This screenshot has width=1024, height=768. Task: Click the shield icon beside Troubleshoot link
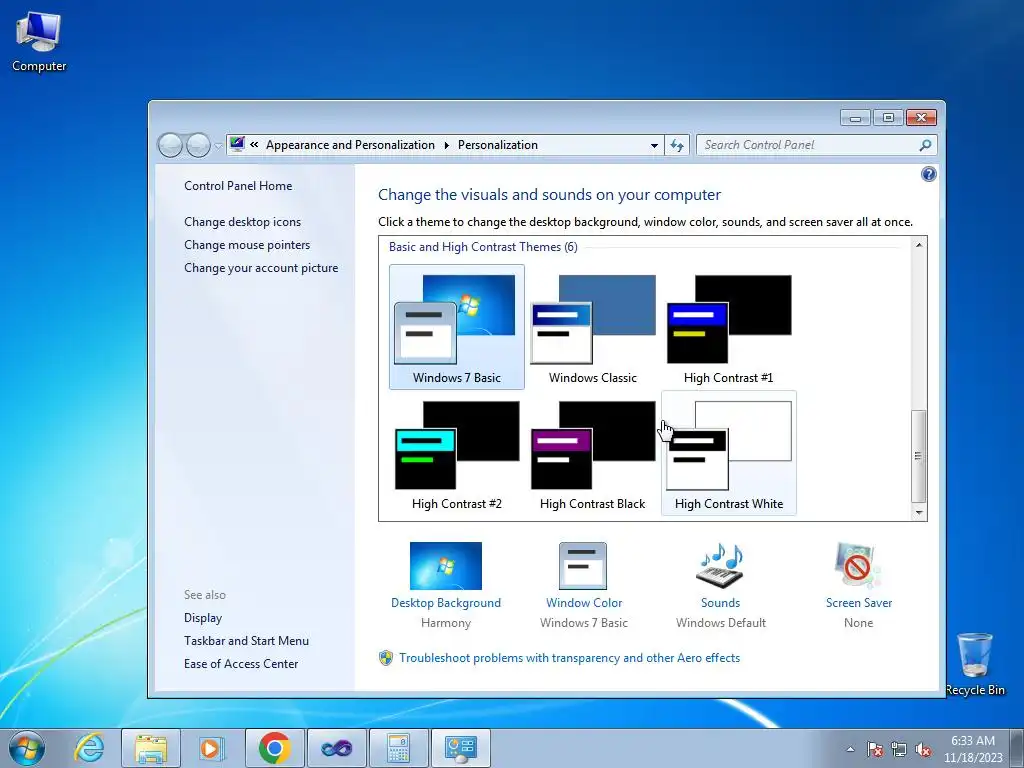[386, 658]
